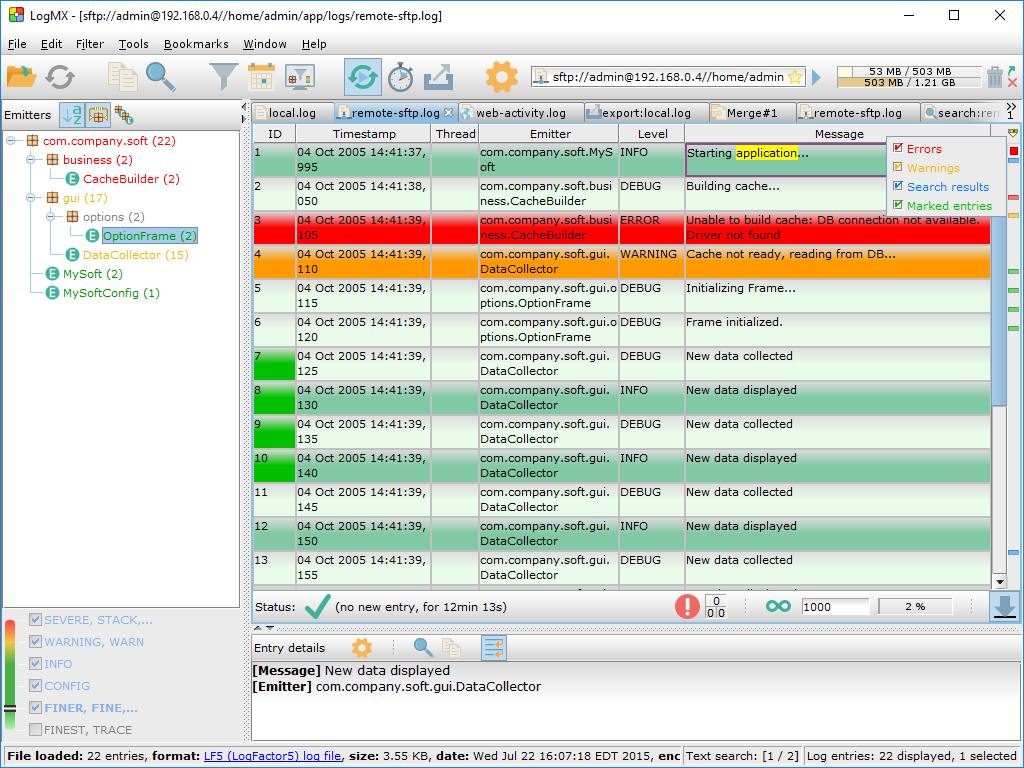This screenshot has height=768, width=1024.
Task: Click the red alert exclamation icon
Action: 686,606
